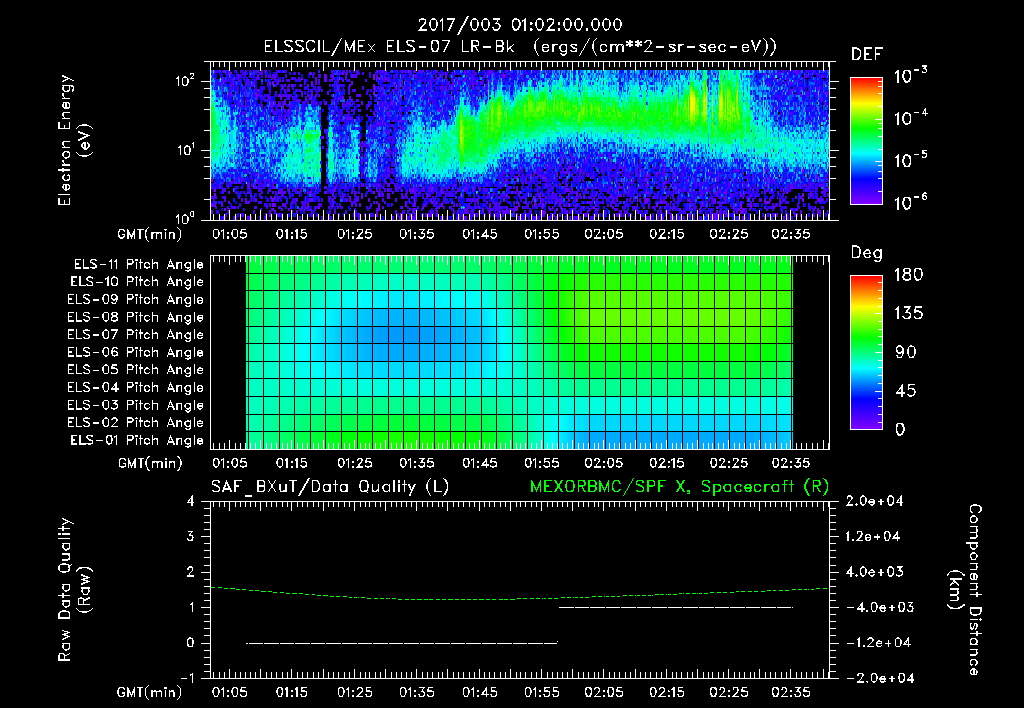Select green MEXORBMC/SPF X, Spacecraft (R) legend

[x=679, y=487]
